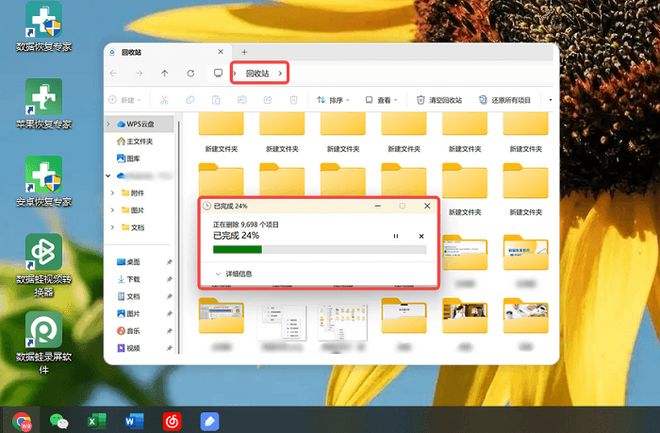Expand 详细信息 in progress dialog
This screenshot has height=433, width=660.
[234, 274]
